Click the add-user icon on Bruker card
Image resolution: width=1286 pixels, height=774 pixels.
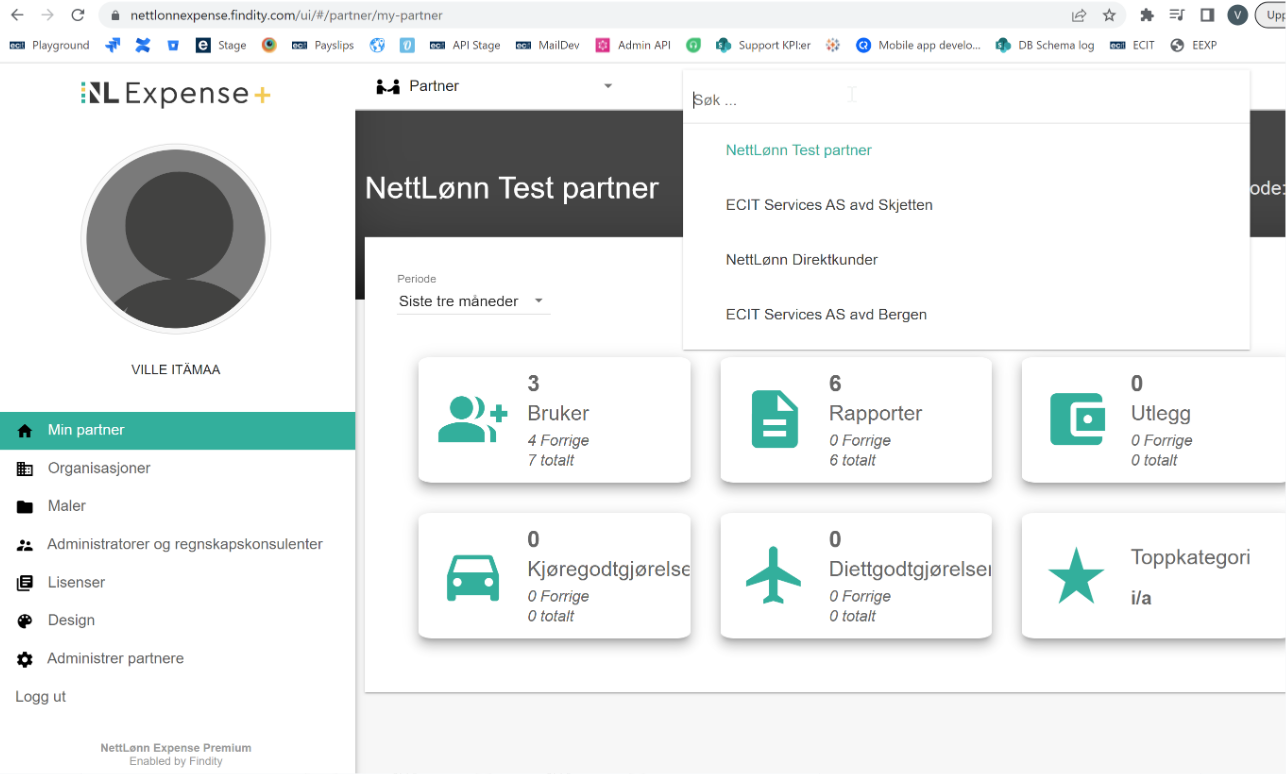pyautogui.click(x=473, y=420)
